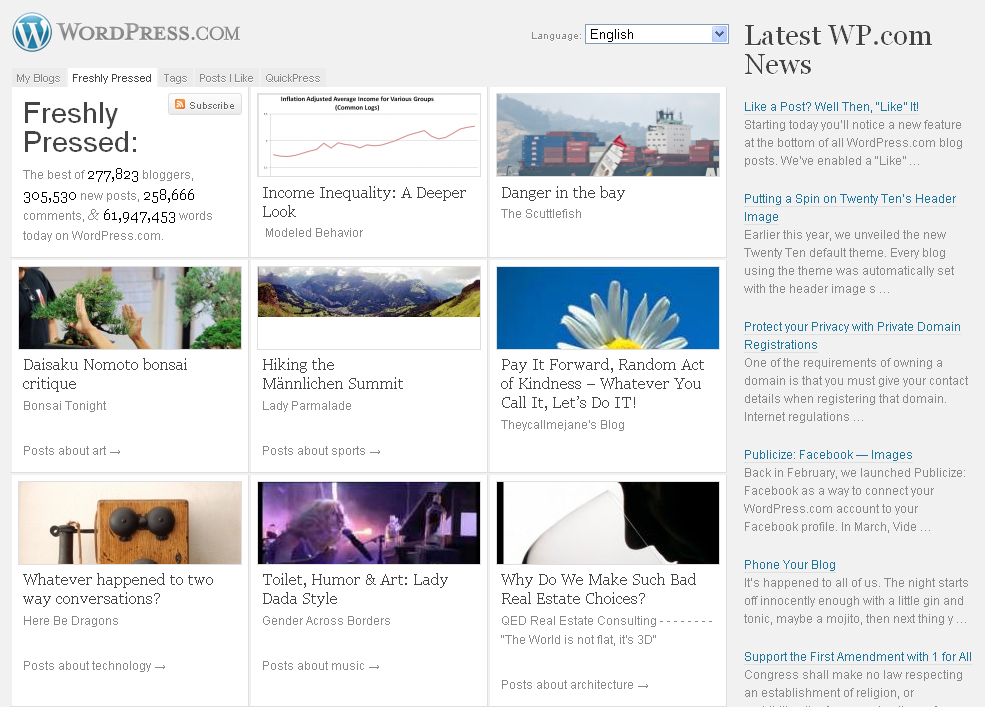This screenshot has width=985, height=707.
Task: Open the QuickPress tab
Action: pos(293,78)
